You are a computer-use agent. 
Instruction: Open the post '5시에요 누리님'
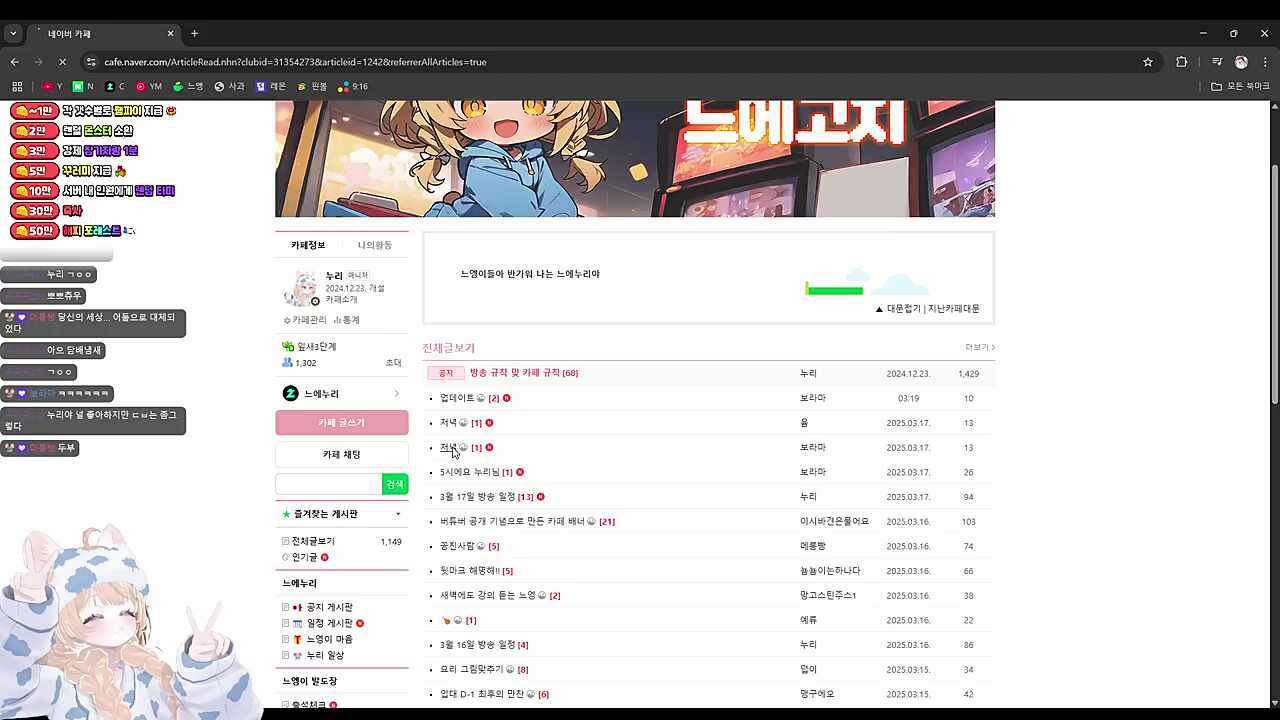click(470, 472)
